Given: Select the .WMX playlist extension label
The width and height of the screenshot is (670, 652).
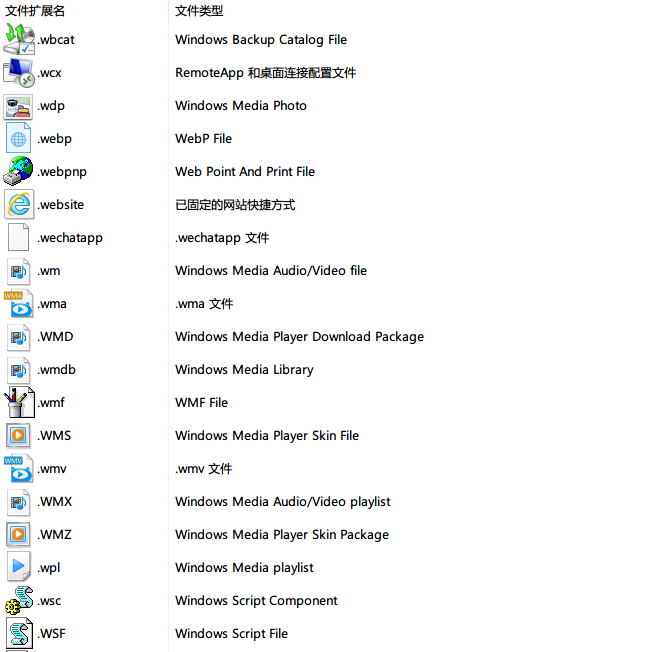Looking at the screenshot, I should point(54,502).
